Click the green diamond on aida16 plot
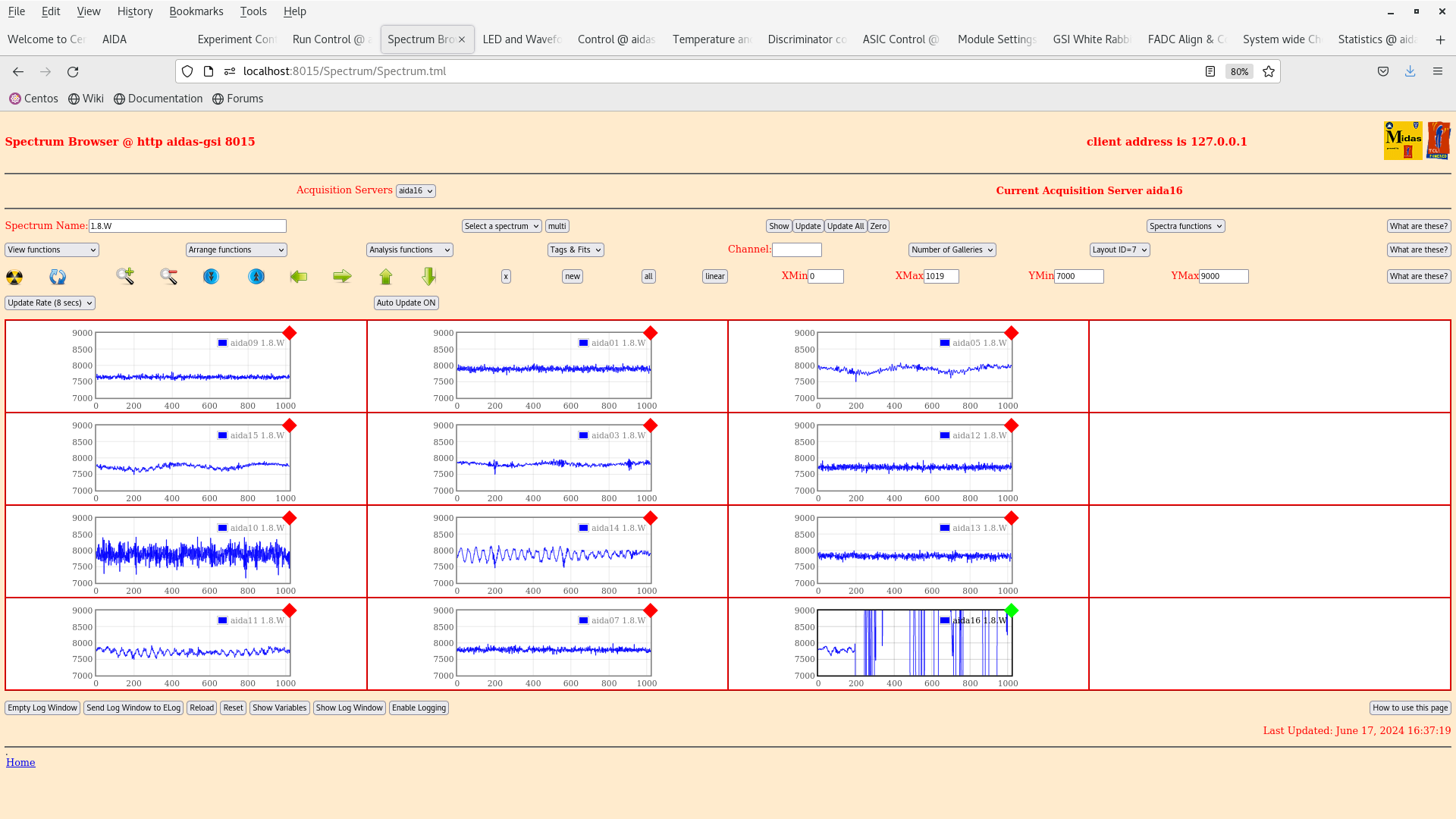The image size is (1456, 819). (1011, 610)
